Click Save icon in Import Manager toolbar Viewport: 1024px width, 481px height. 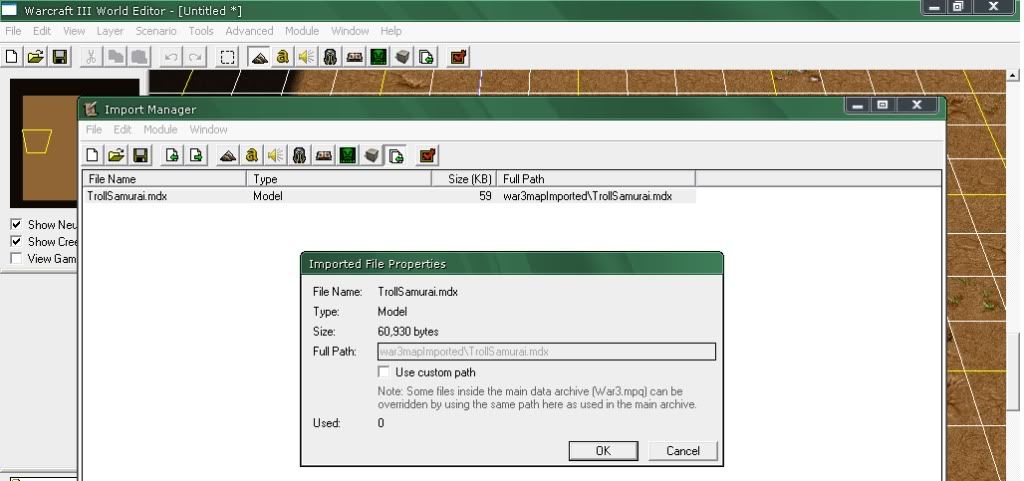(x=140, y=155)
